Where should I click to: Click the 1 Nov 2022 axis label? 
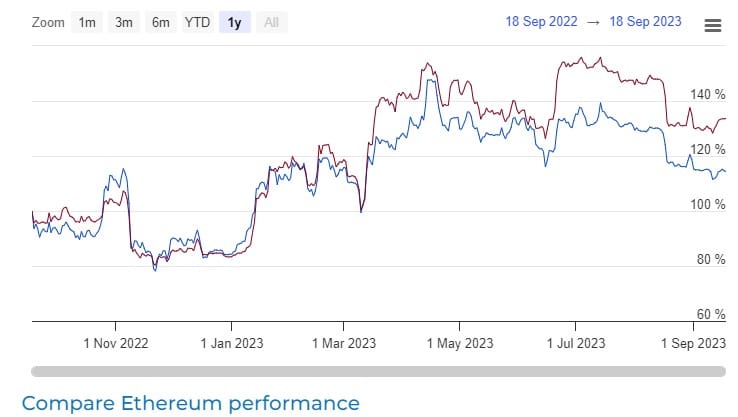click(116, 343)
